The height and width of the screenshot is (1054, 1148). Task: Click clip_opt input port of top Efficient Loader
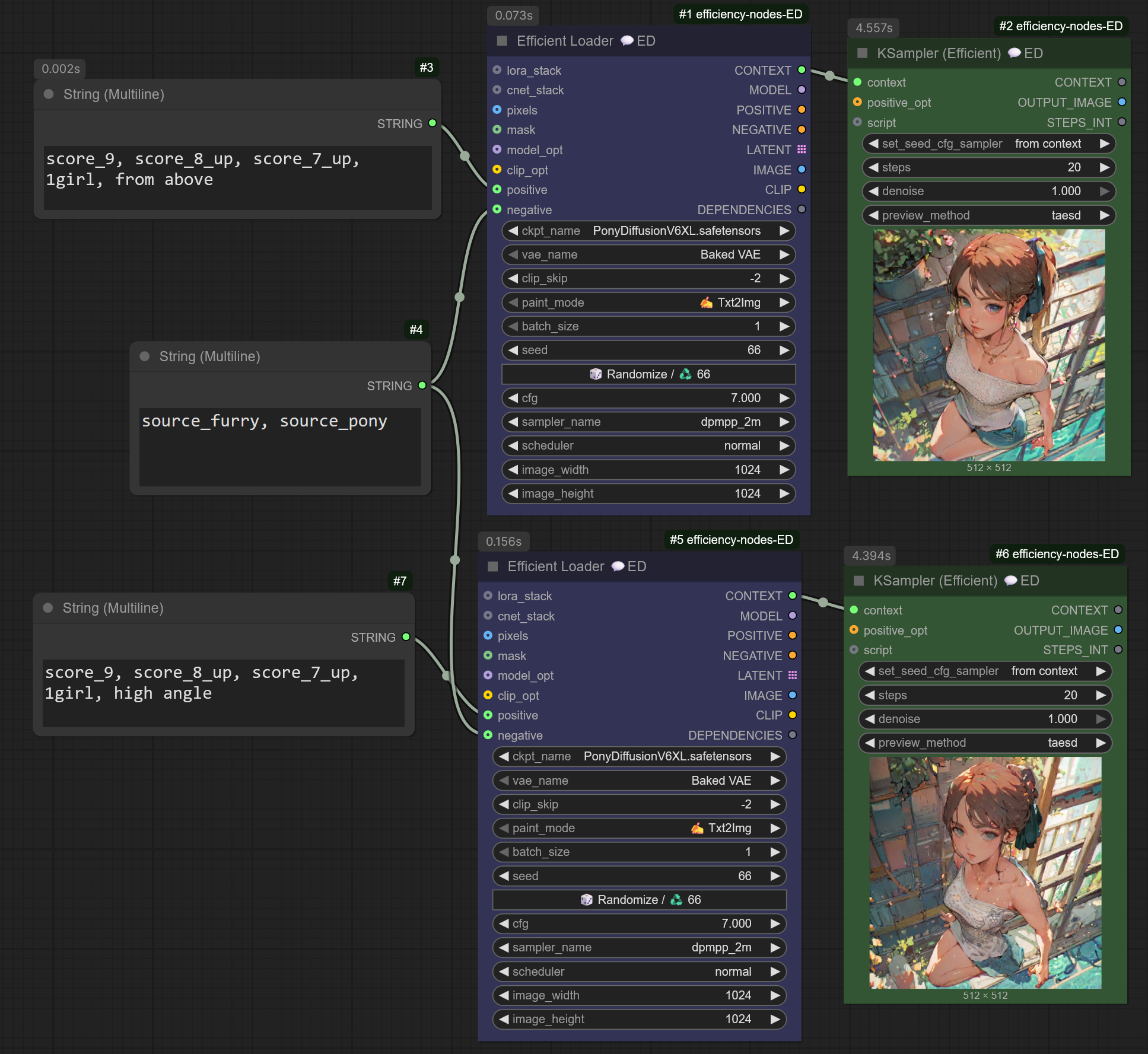point(497,170)
